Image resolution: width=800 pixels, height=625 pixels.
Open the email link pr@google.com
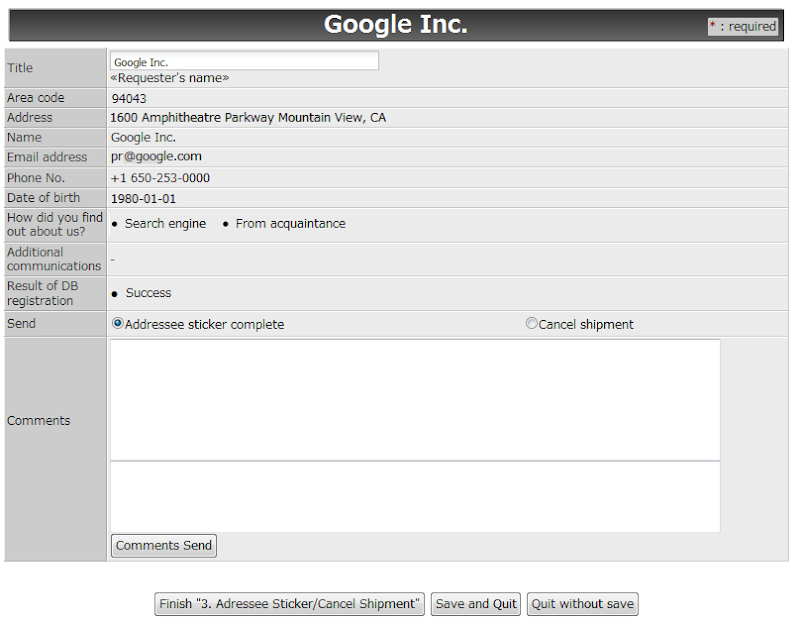click(156, 156)
